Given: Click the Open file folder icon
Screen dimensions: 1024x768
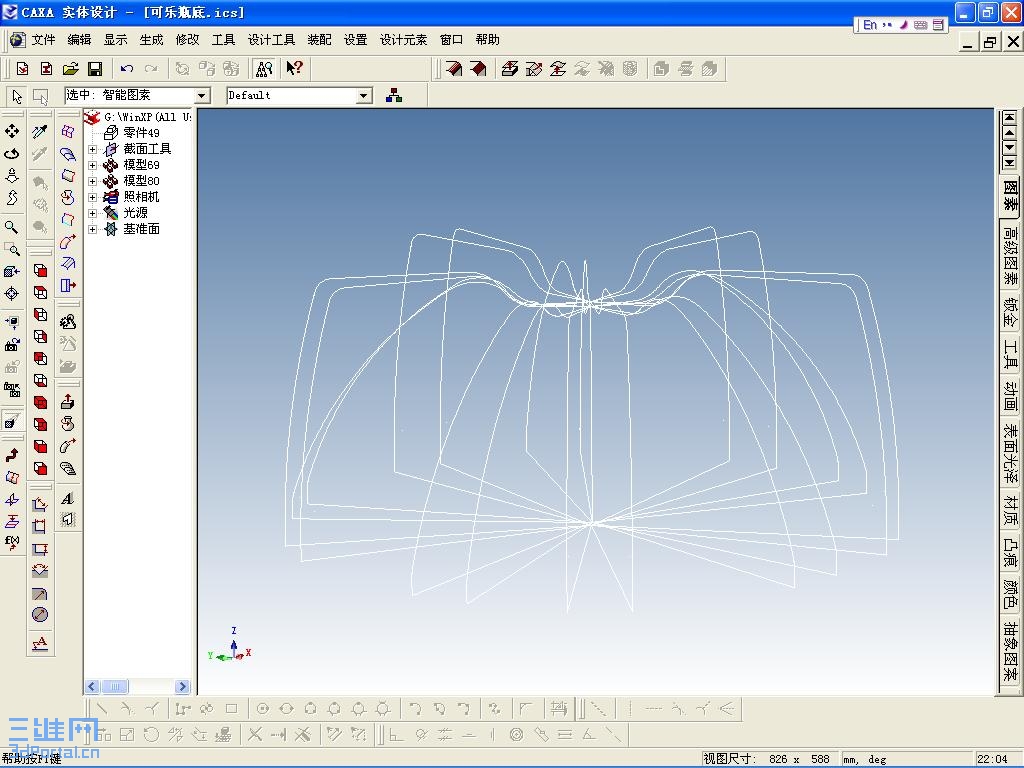Looking at the screenshot, I should [x=71, y=69].
